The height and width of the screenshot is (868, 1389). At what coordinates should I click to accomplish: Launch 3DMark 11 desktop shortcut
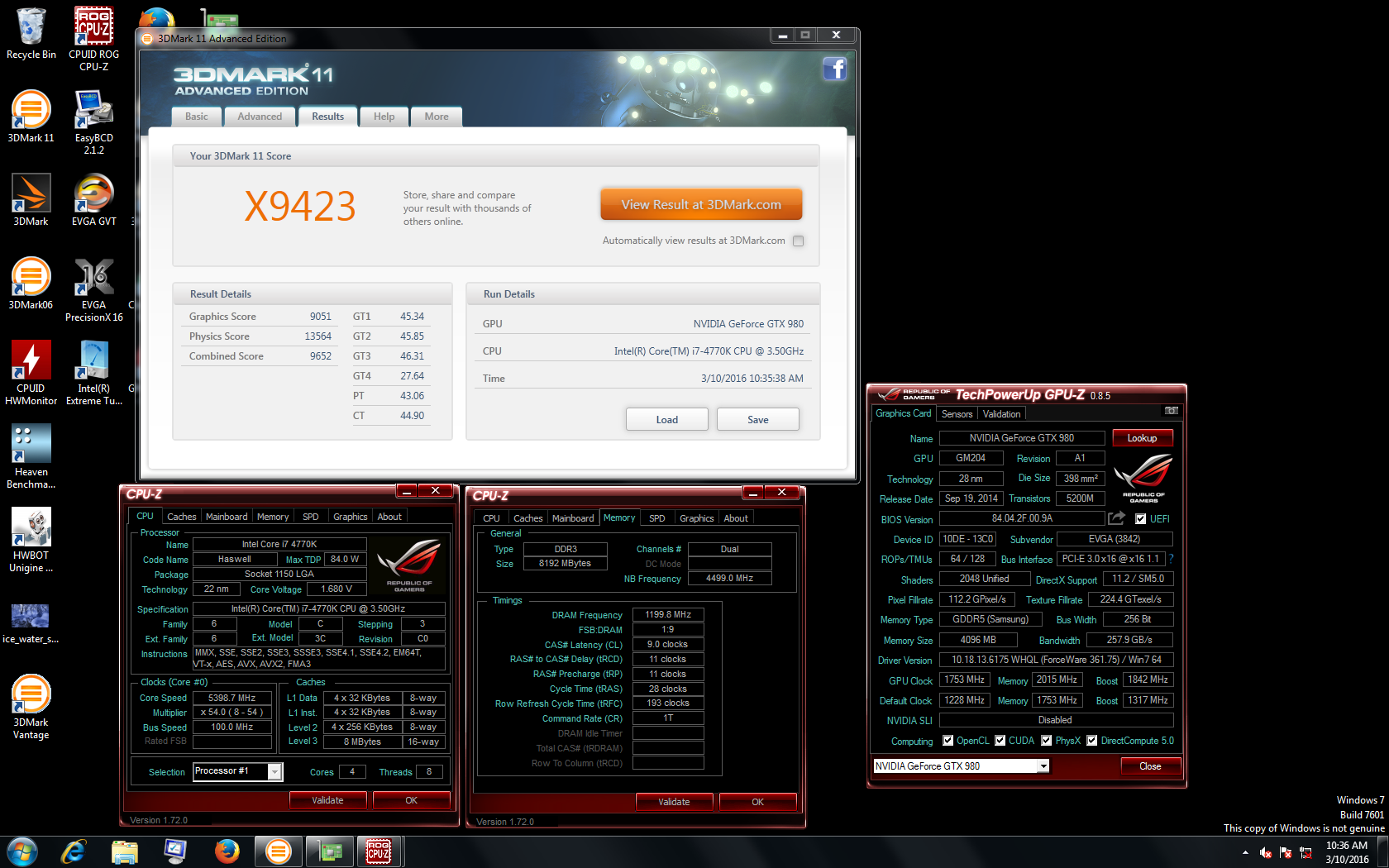31,117
